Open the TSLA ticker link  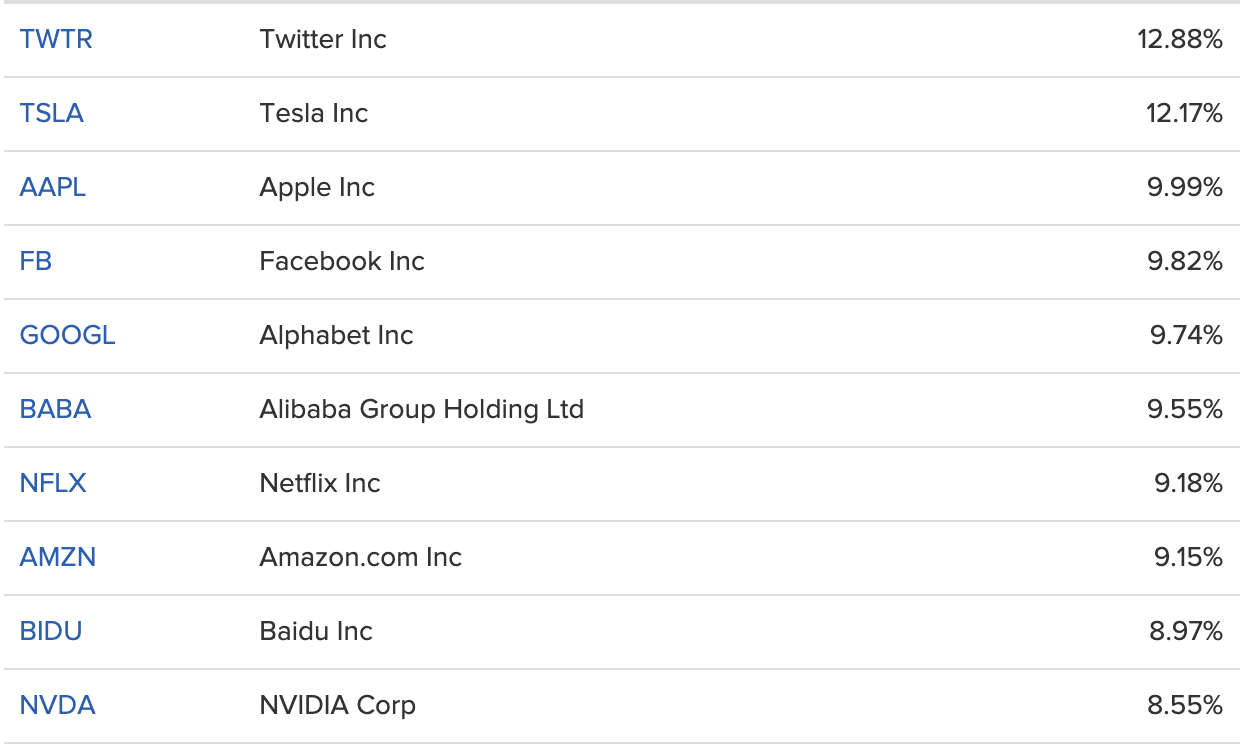pyautogui.click(x=52, y=114)
